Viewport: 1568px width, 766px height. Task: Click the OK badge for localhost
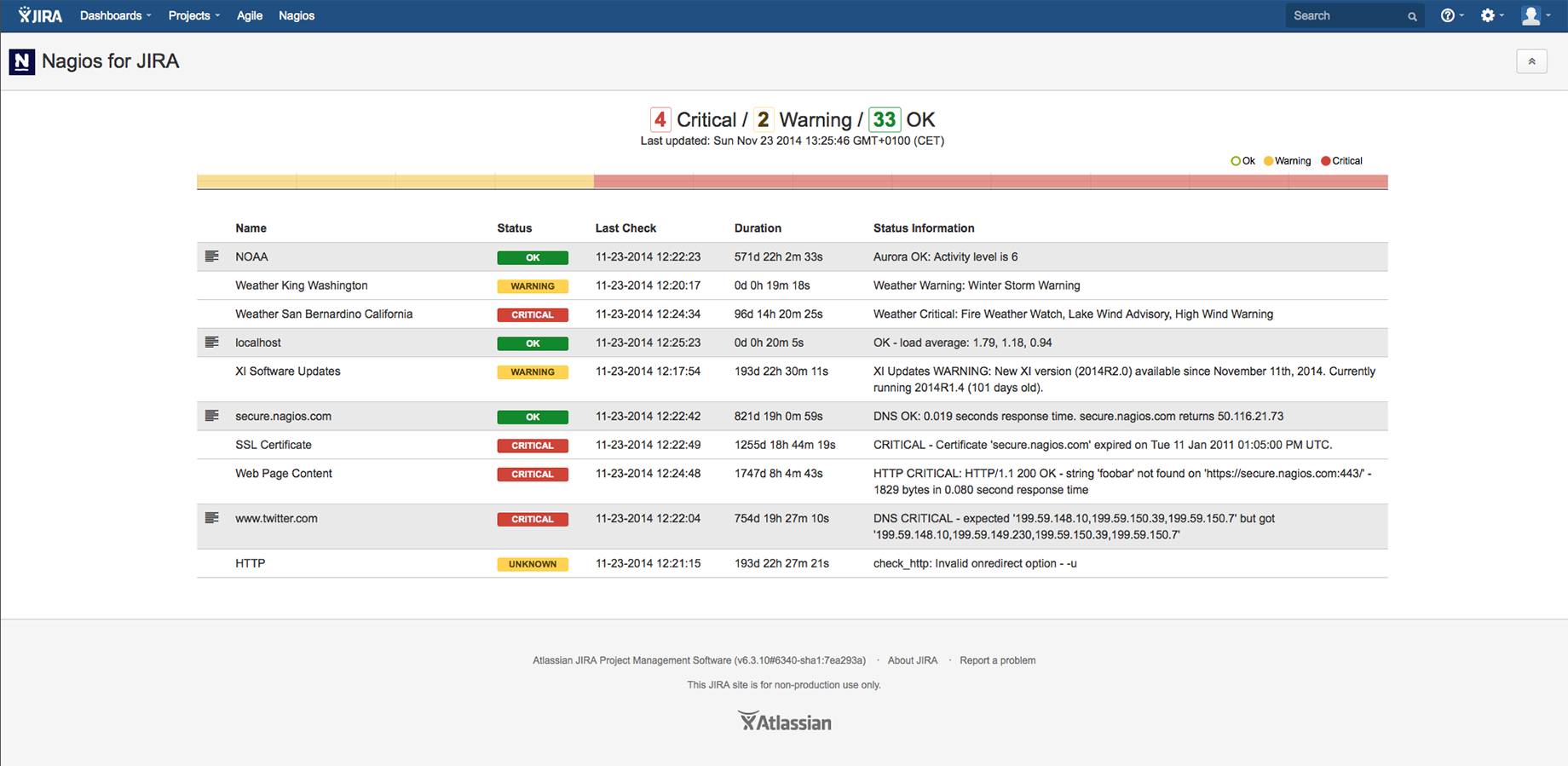pyautogui.click(x=533, y=343)
